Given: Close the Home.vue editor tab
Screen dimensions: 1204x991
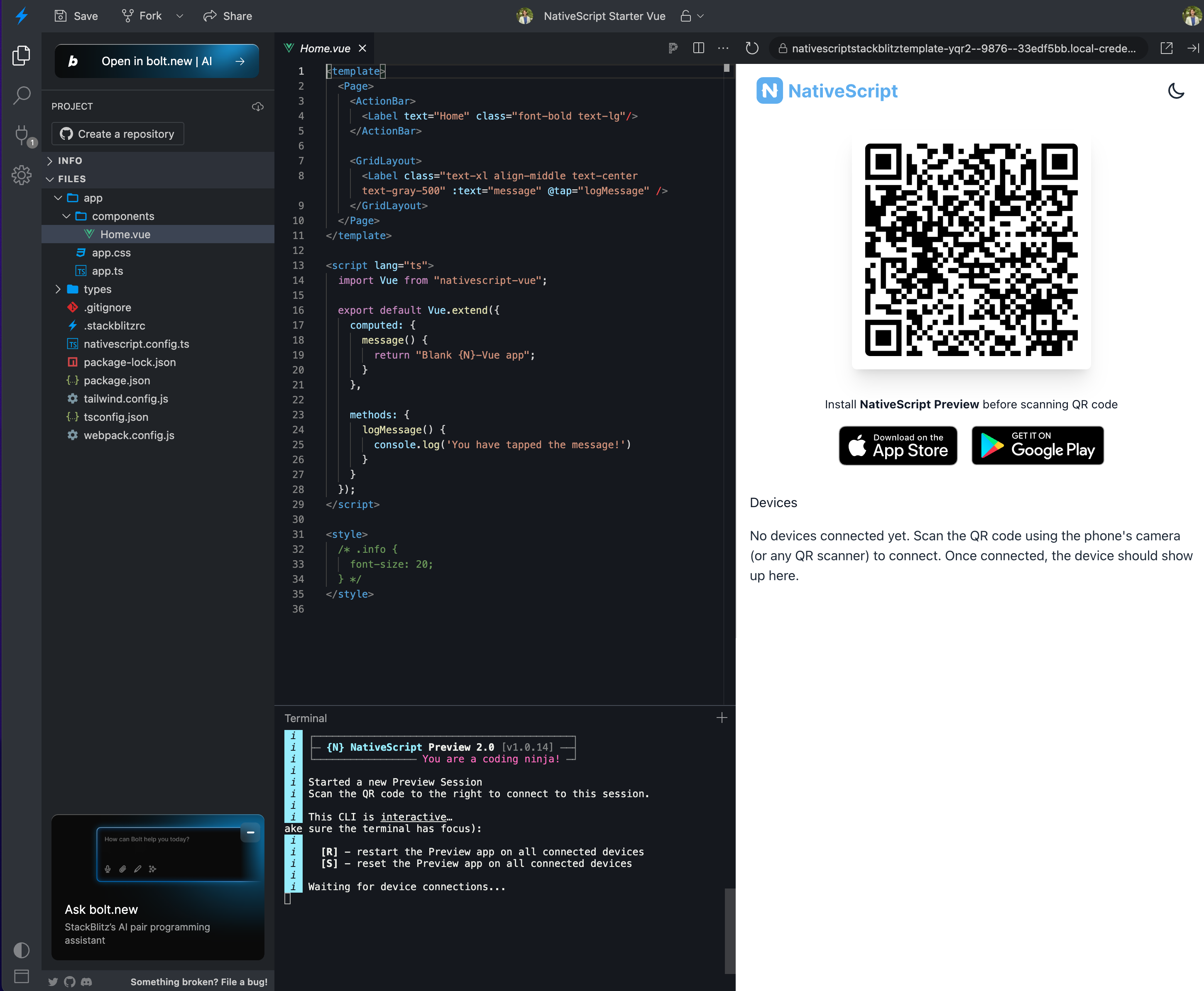Looking at the screenshot, I should (362, 49).
